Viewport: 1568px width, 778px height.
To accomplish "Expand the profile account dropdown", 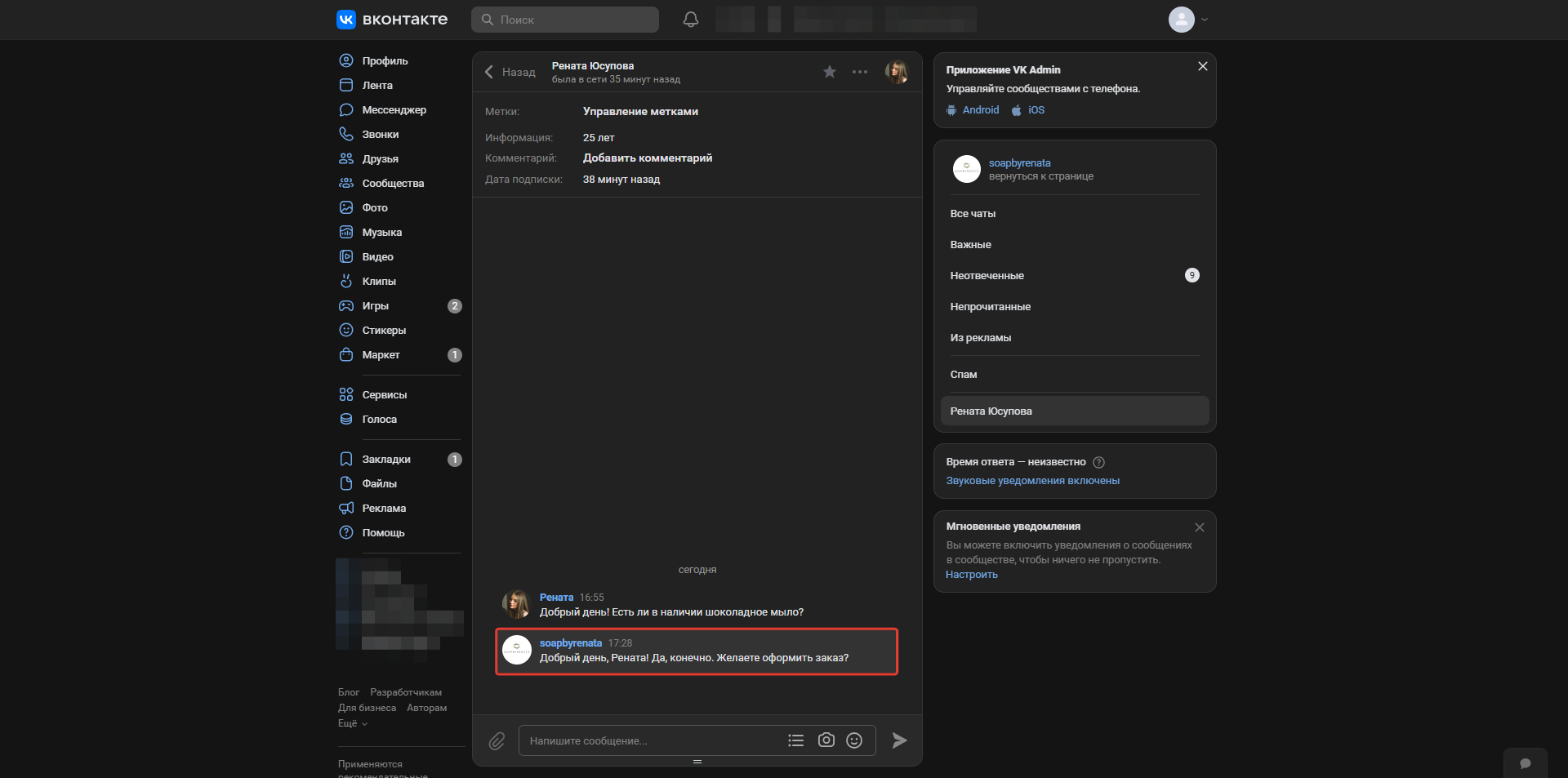I will (x=1188, y=20).
